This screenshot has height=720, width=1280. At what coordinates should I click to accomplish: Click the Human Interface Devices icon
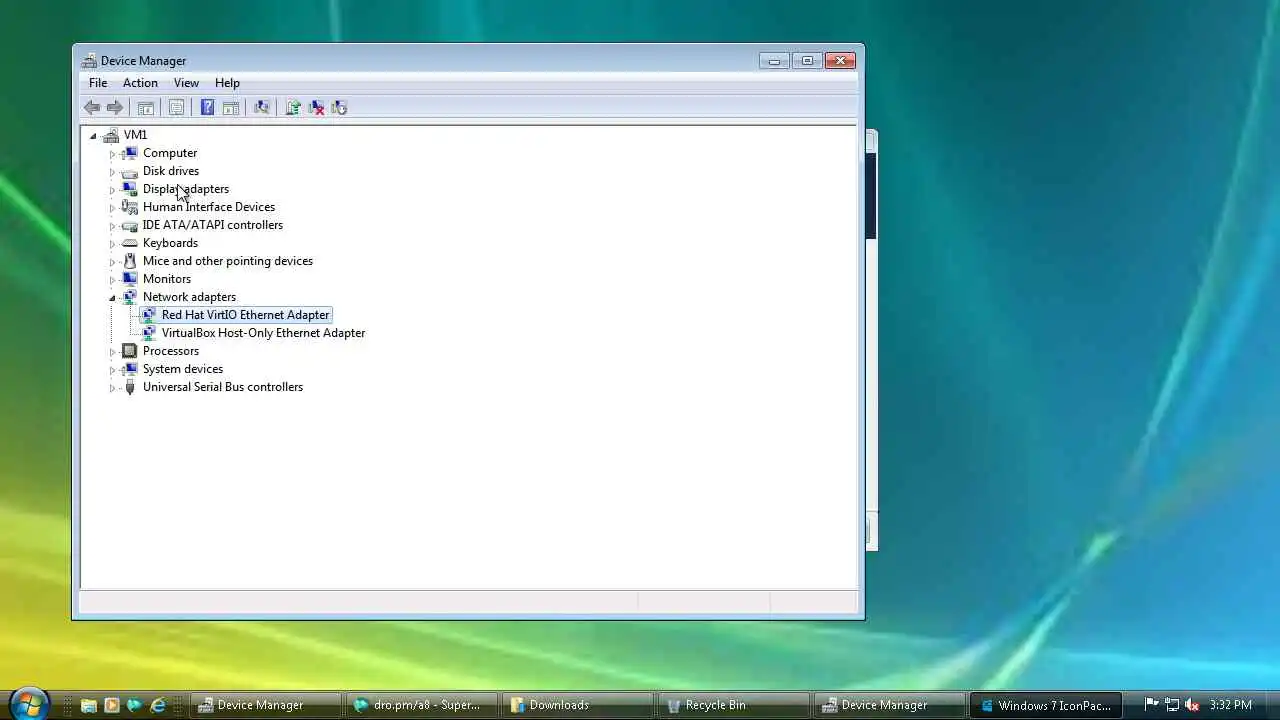(129, 207)
